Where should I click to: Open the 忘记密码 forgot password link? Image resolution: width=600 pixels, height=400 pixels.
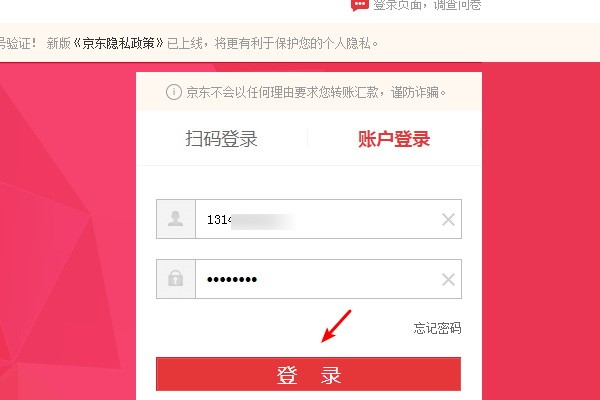(437, 328)
